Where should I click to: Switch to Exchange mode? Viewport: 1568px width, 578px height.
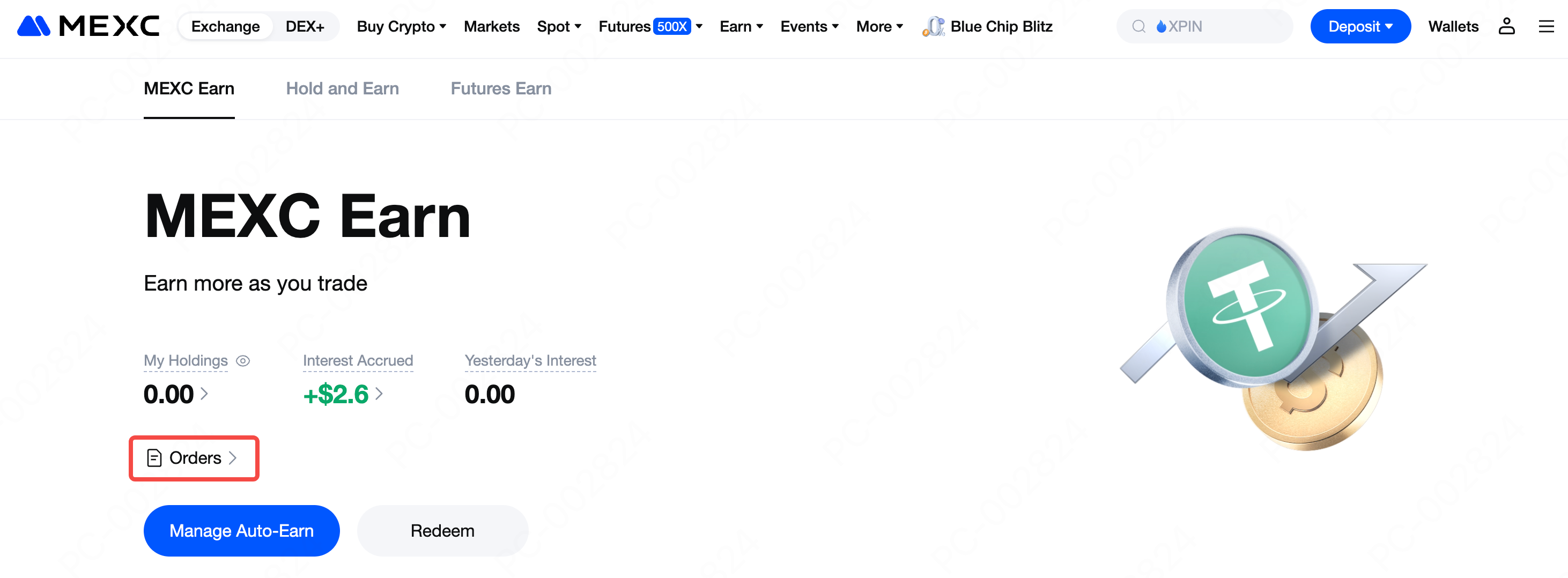(225, 26)
